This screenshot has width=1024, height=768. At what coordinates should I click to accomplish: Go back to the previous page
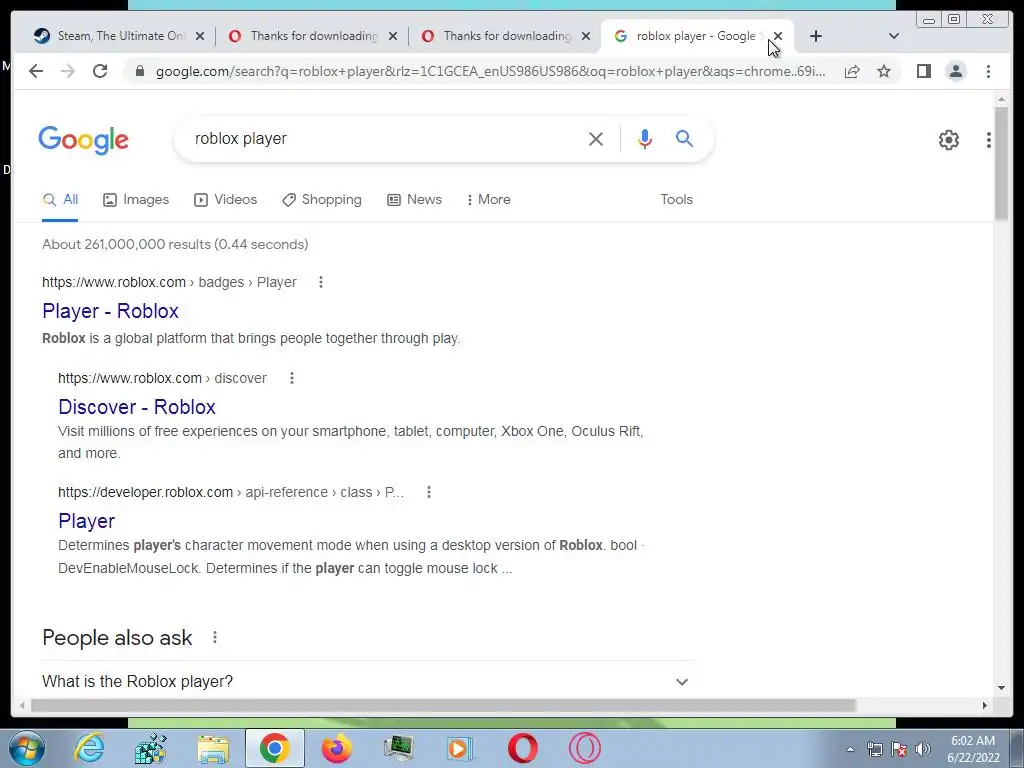[x=36, y=71]
